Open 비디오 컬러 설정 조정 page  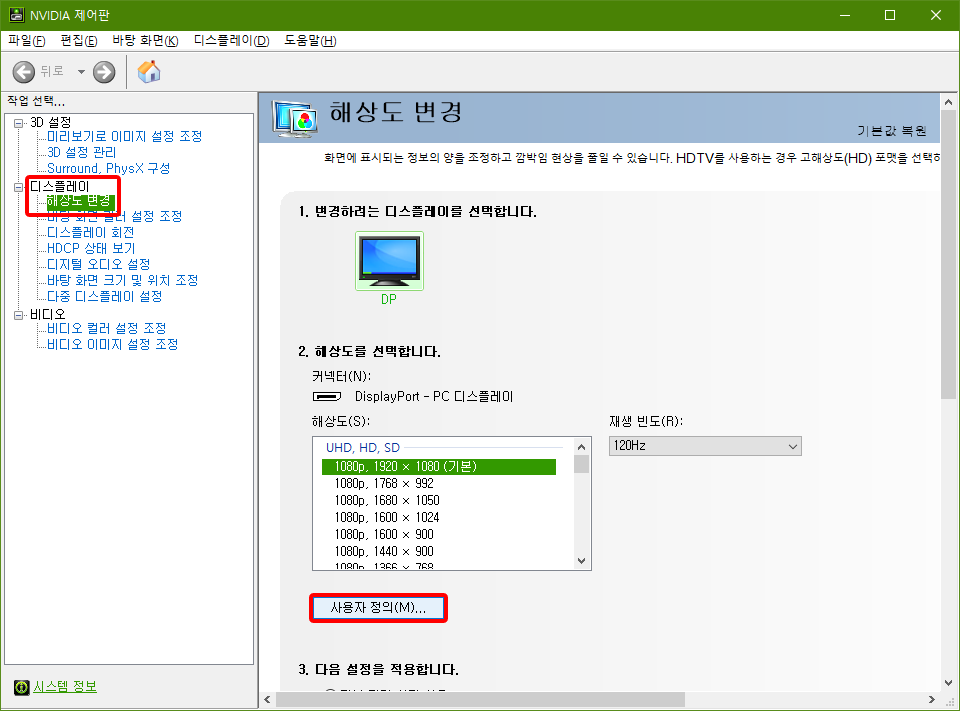[x=107, y=328]
